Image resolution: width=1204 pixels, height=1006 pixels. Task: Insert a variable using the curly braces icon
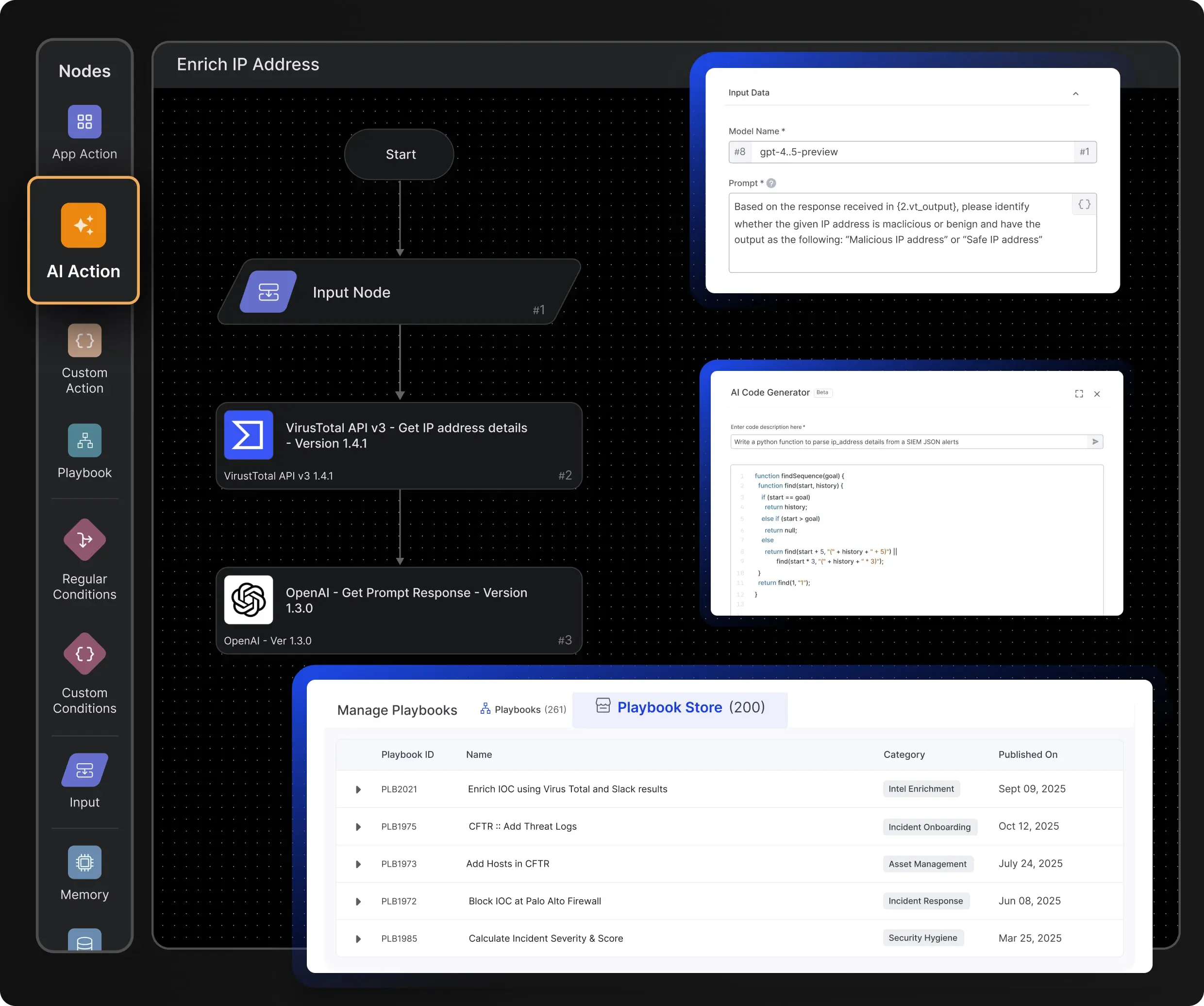(x=1084, y=204)
